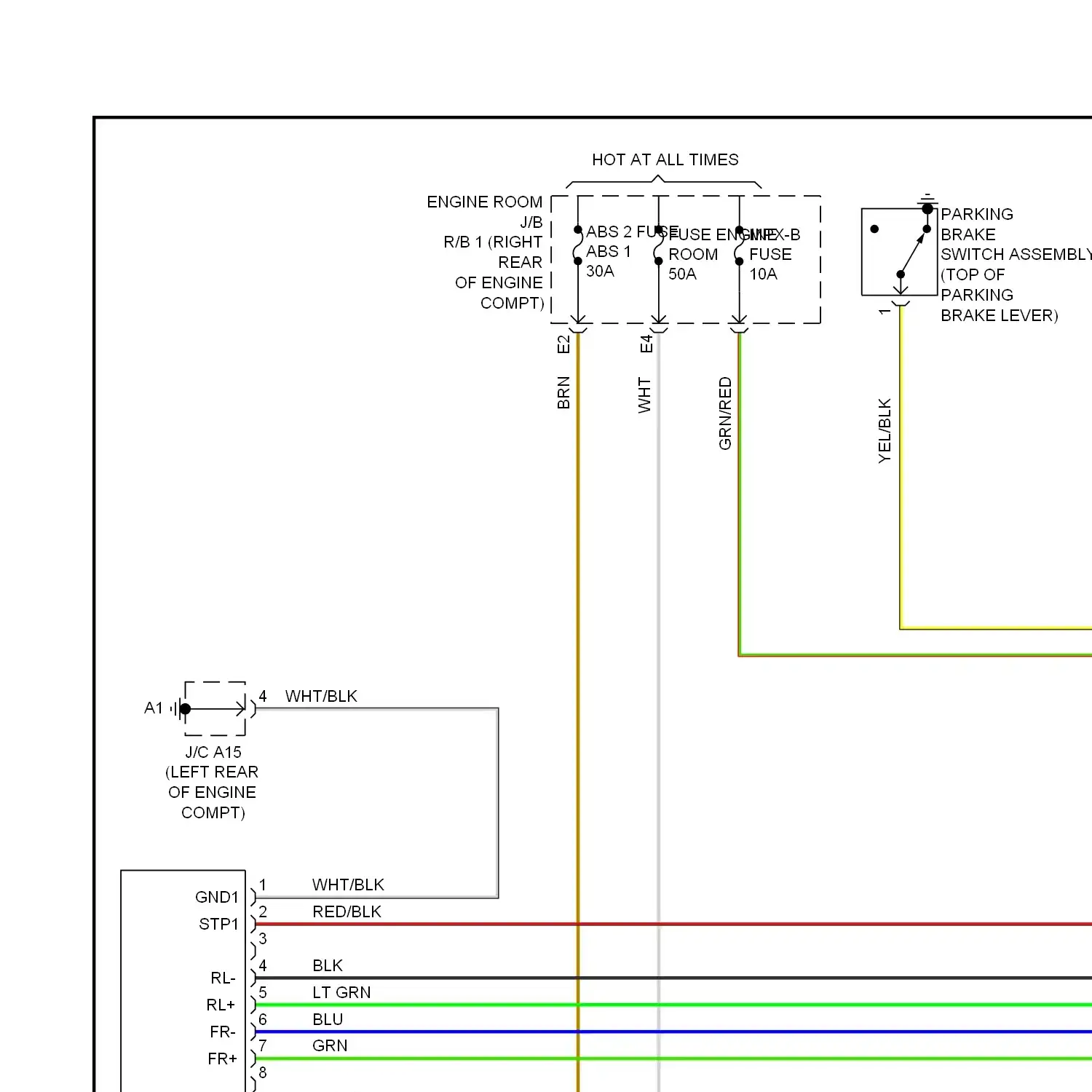Click the FR+ terminal label
The image size is (1092, 1092).
[x=222, y=1059]
